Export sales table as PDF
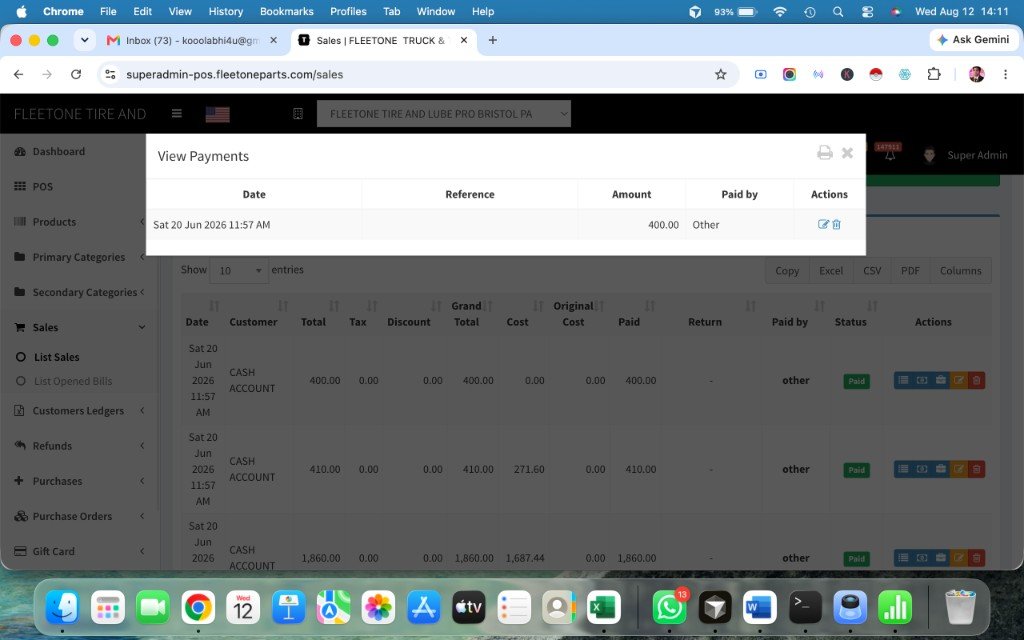The width and height of the screenshot is (1024, 640). (x=910, y=270)
